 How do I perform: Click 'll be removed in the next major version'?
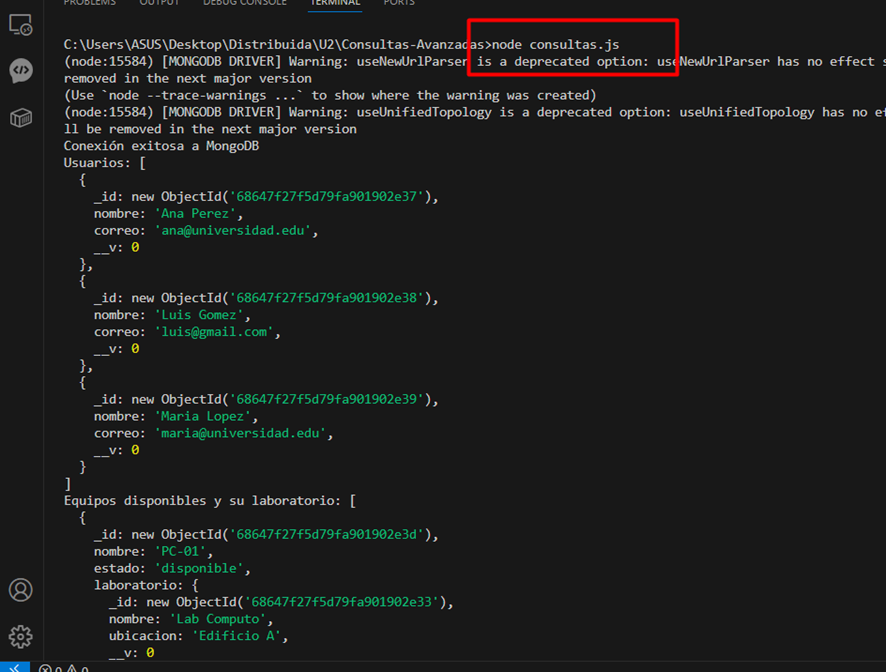tap(210, 129)
